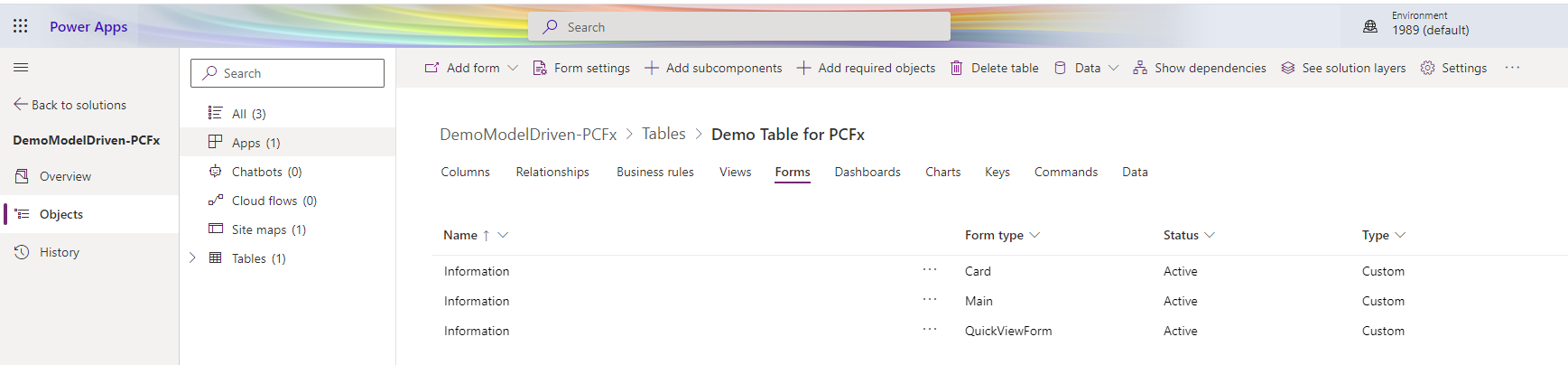Go back to solutions
This screenshot has width=1568, height=365.
(70, 105)
